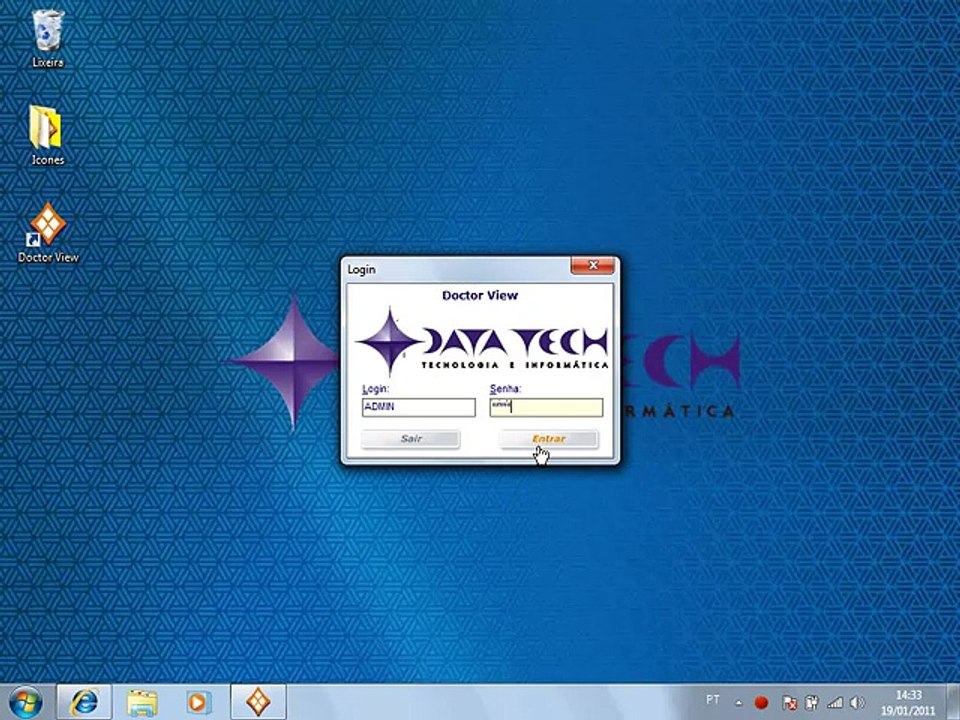Open Windows Media Player from taskbar
The image size is (960, 720).
198,702
